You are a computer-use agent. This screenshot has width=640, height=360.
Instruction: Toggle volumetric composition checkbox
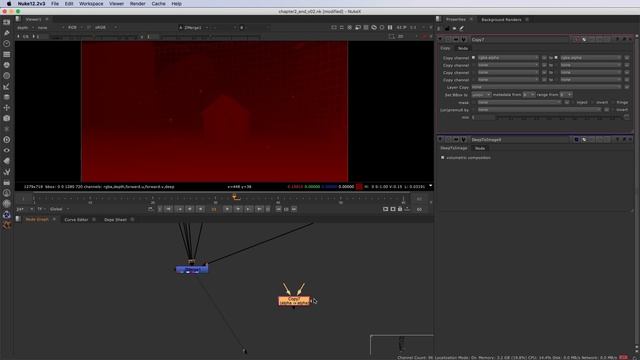click(x=443, y=158)
